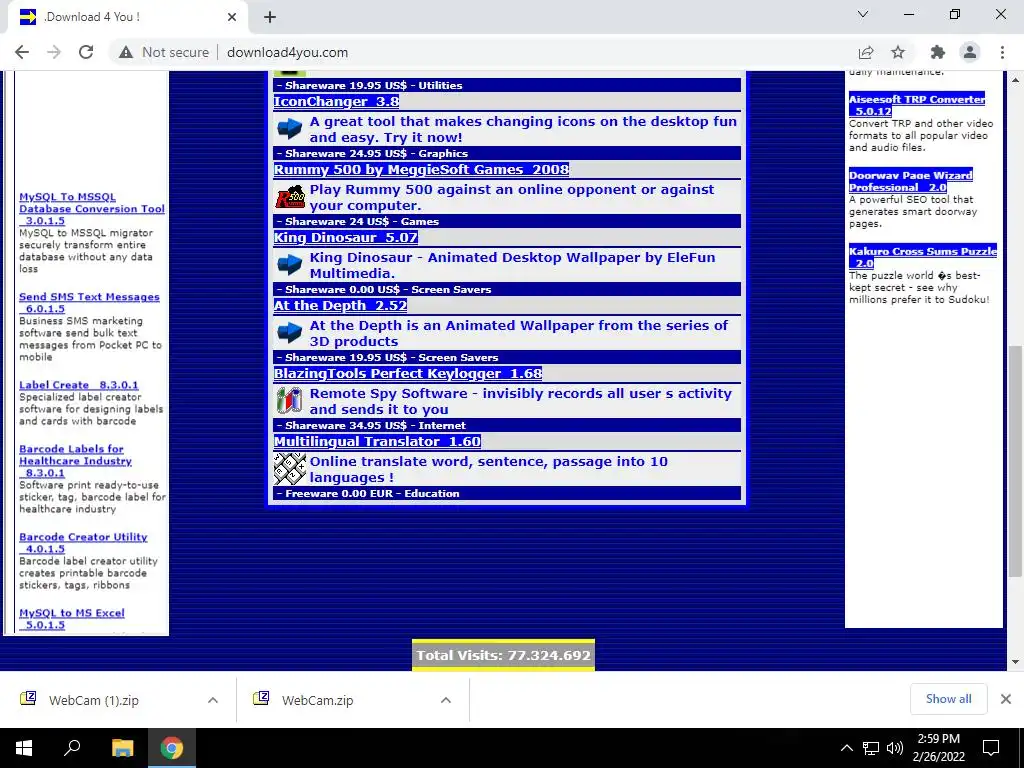Open the notification center icon

point(991,748)
